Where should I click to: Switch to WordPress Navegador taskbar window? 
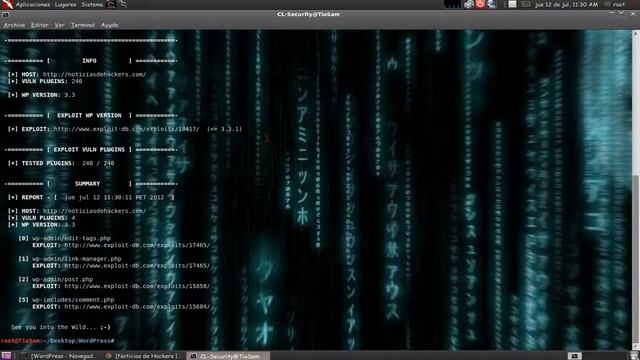coord(60,356)
